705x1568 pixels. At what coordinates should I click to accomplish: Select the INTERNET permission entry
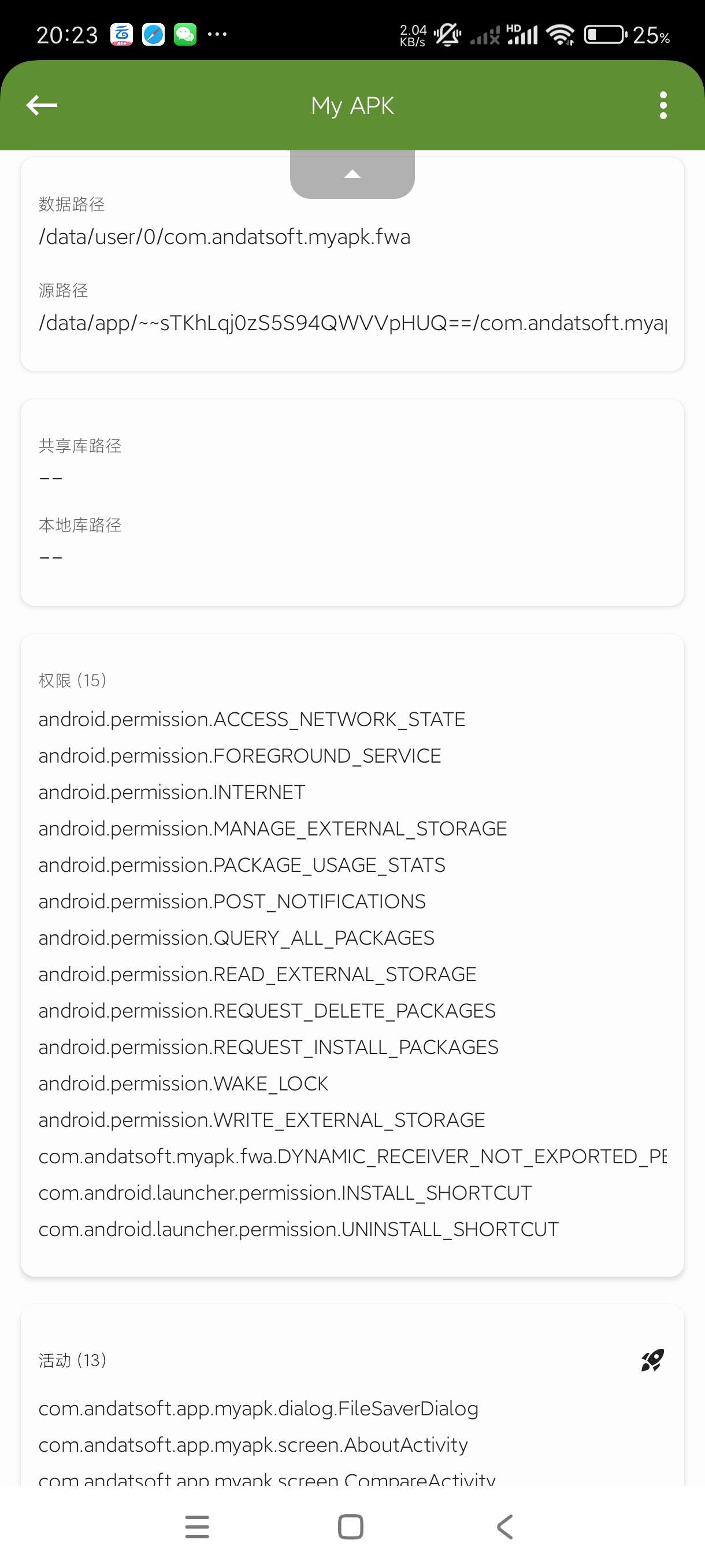point(172,792)
